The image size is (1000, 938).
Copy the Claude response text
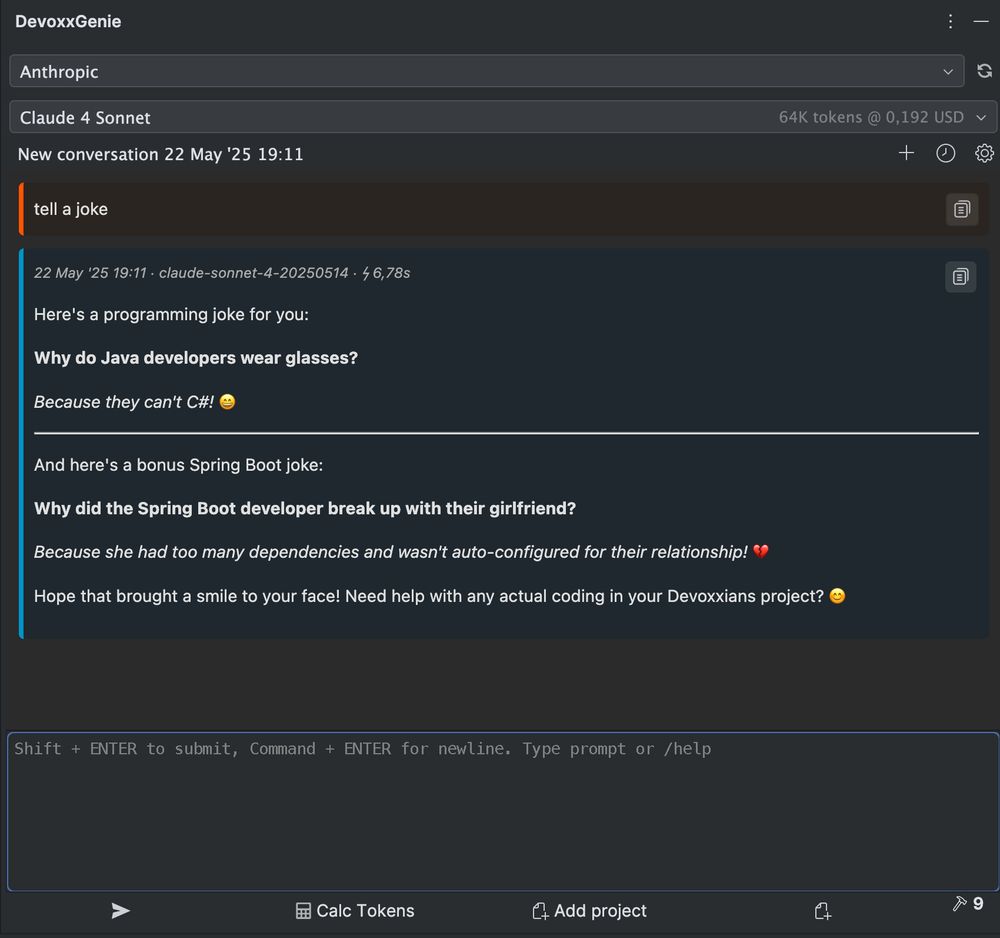click(x=960, y=277)
